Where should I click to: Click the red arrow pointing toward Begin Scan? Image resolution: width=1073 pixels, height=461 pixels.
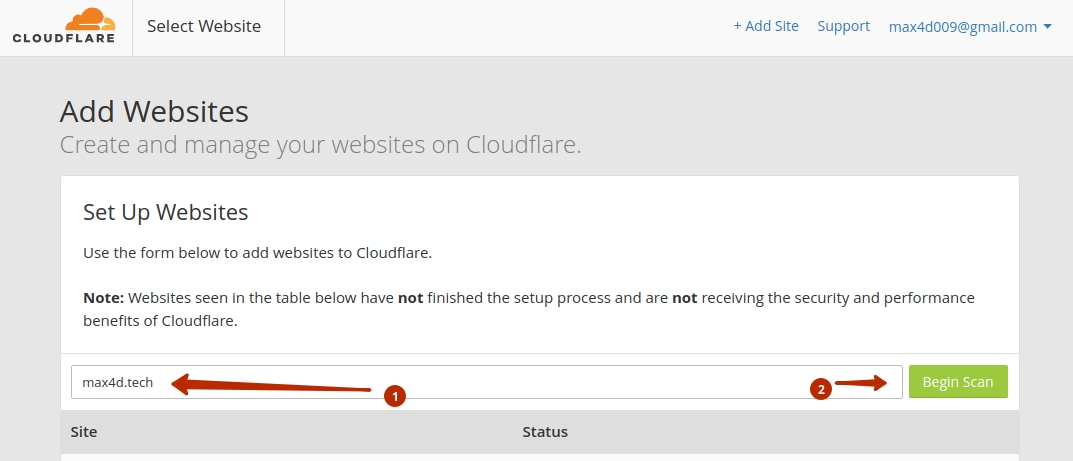(860, 383)
